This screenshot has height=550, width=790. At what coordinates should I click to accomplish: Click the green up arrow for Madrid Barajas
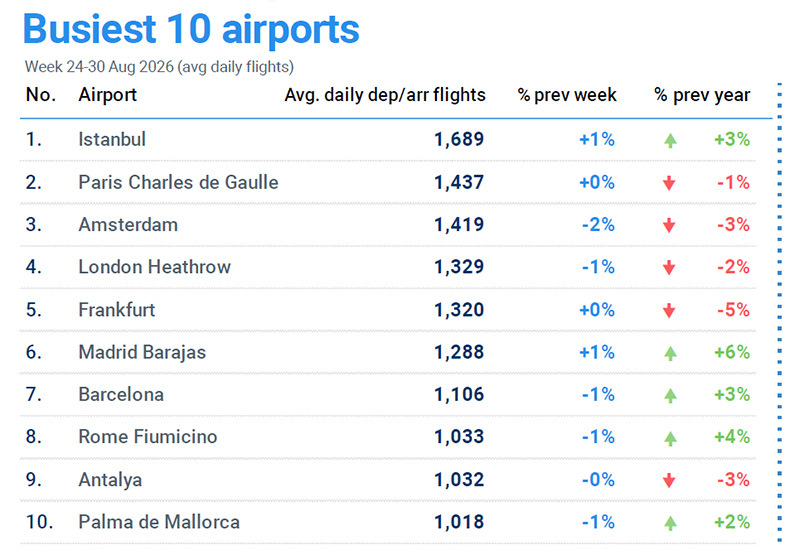coord(670,354)
